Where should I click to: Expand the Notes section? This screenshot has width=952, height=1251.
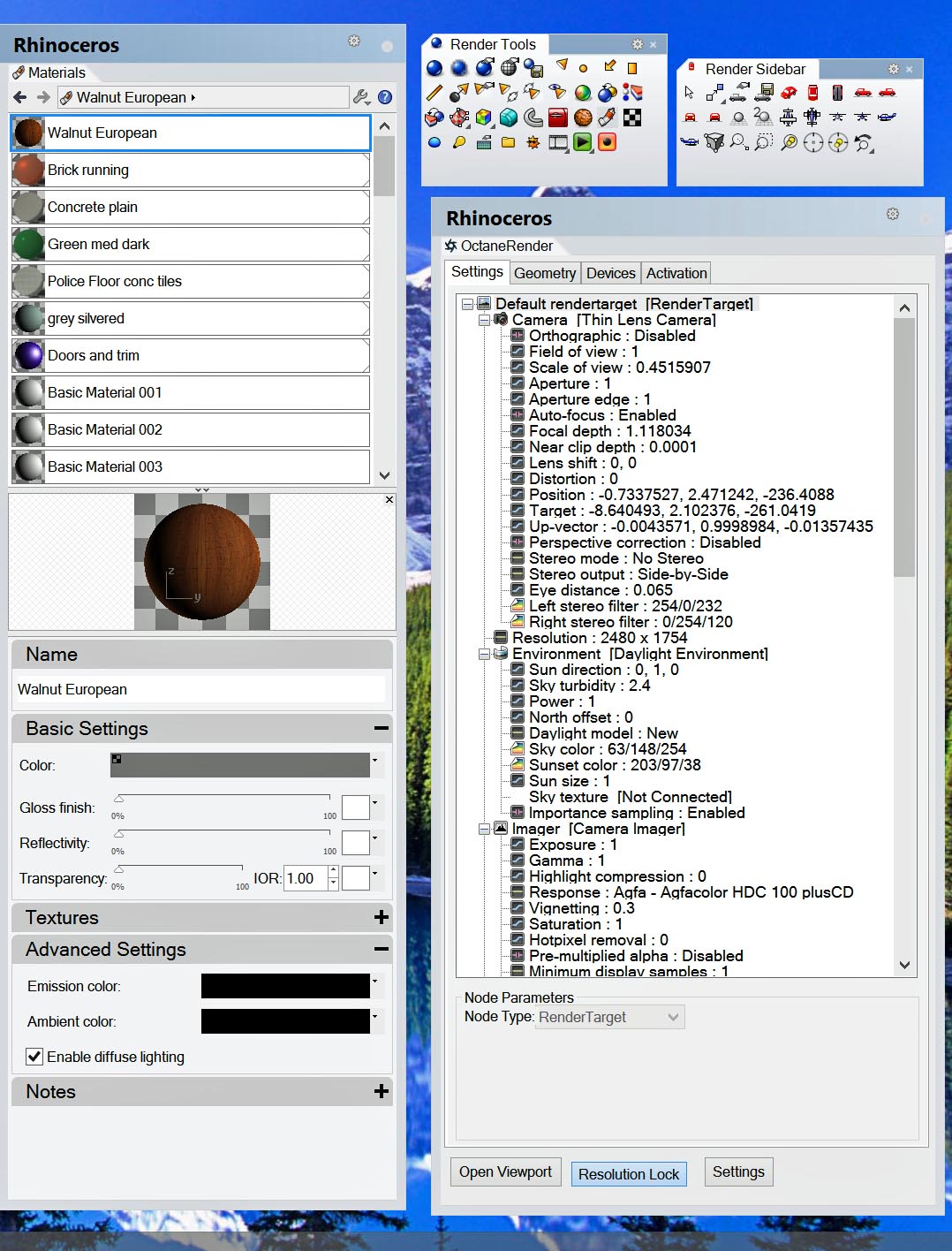381,1091
